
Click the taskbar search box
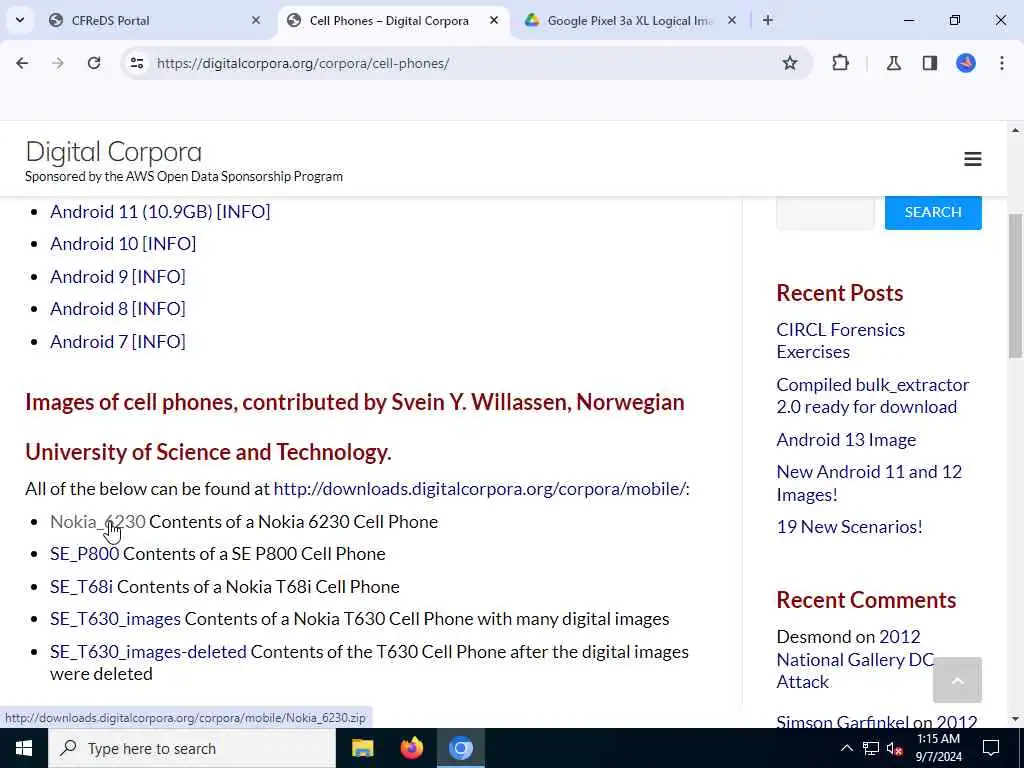pyautogui.click(x=192, y=748)
